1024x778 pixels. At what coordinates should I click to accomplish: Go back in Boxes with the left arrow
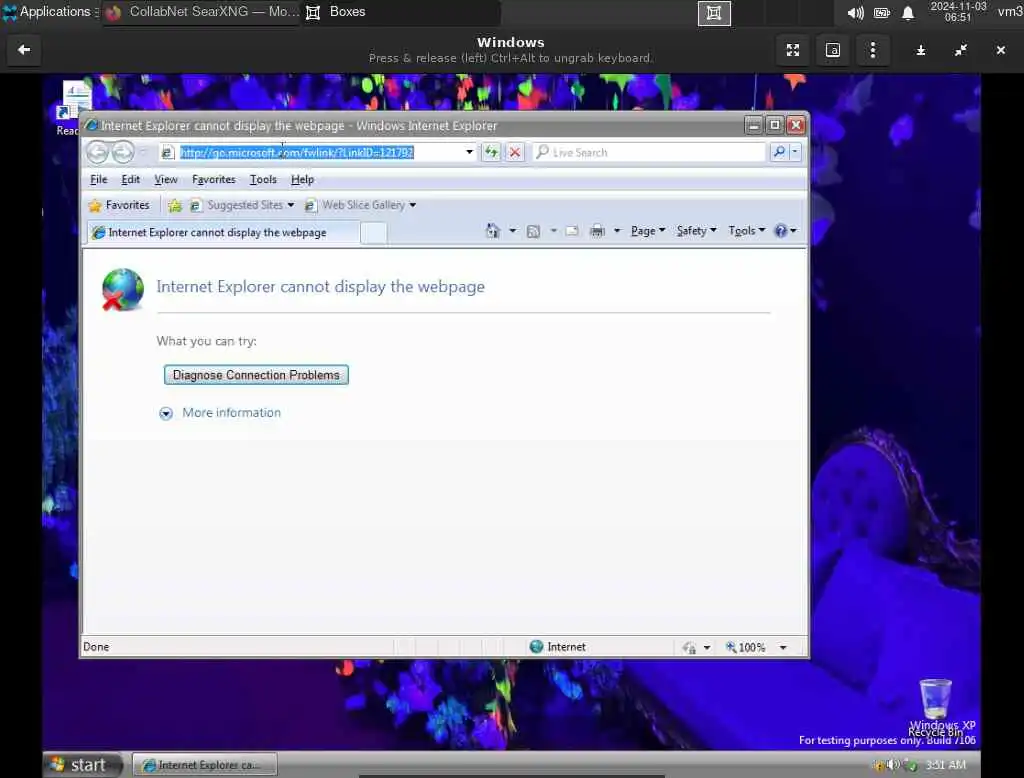coord(24,50)
